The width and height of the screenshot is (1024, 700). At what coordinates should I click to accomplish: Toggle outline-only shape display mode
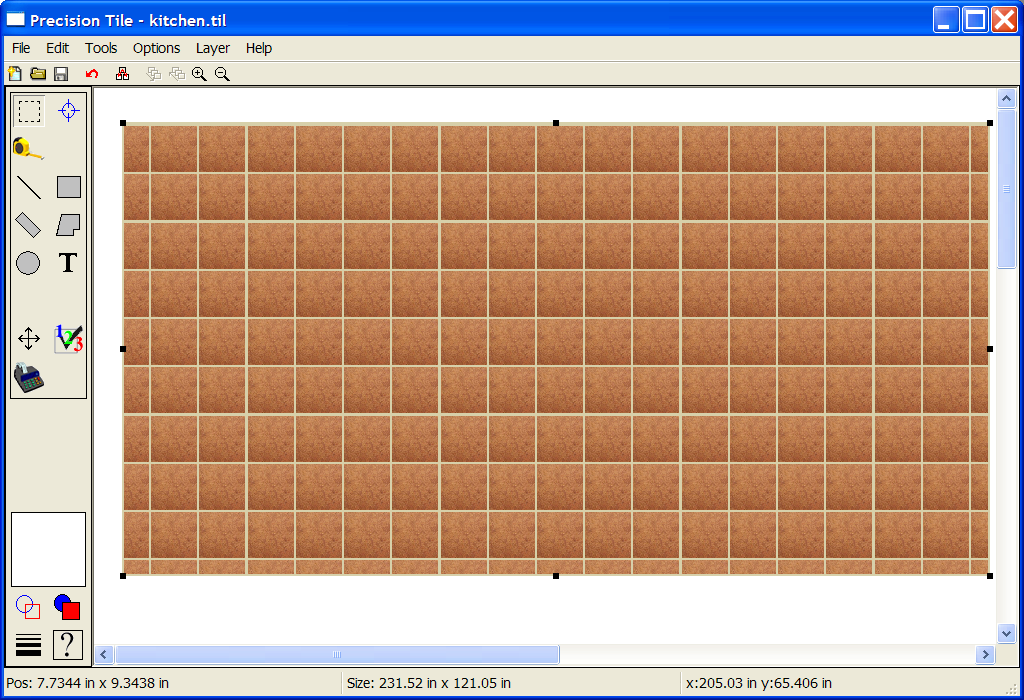coord(29,607)
